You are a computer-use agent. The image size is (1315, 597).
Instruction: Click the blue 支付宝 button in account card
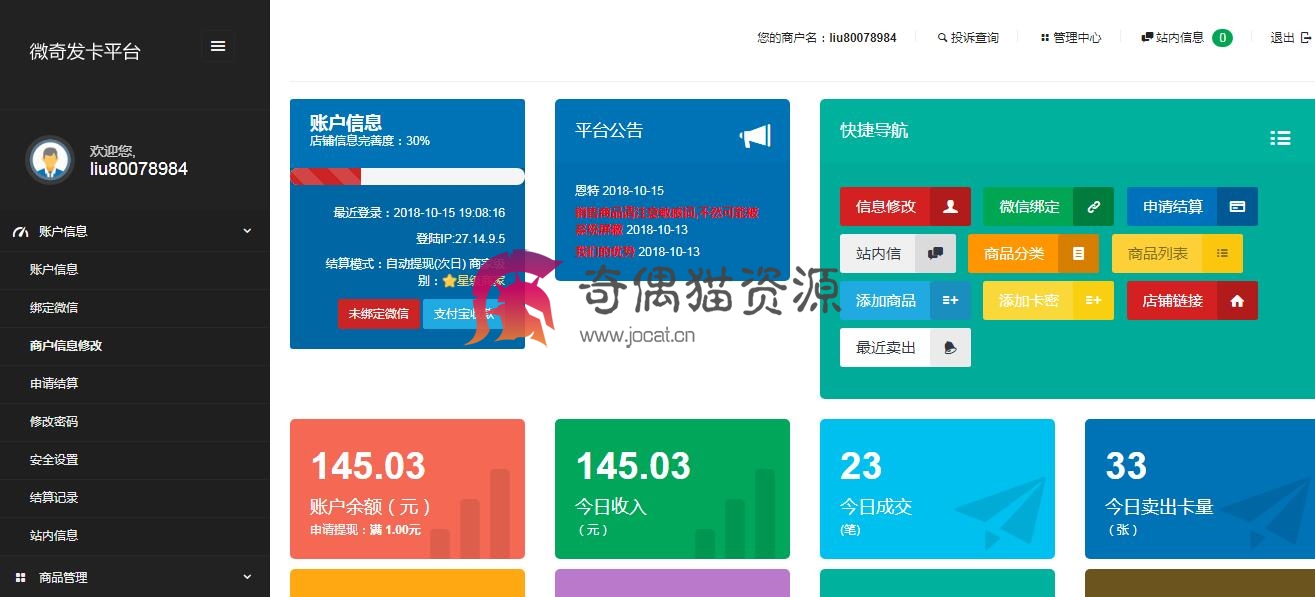(462, 313)
